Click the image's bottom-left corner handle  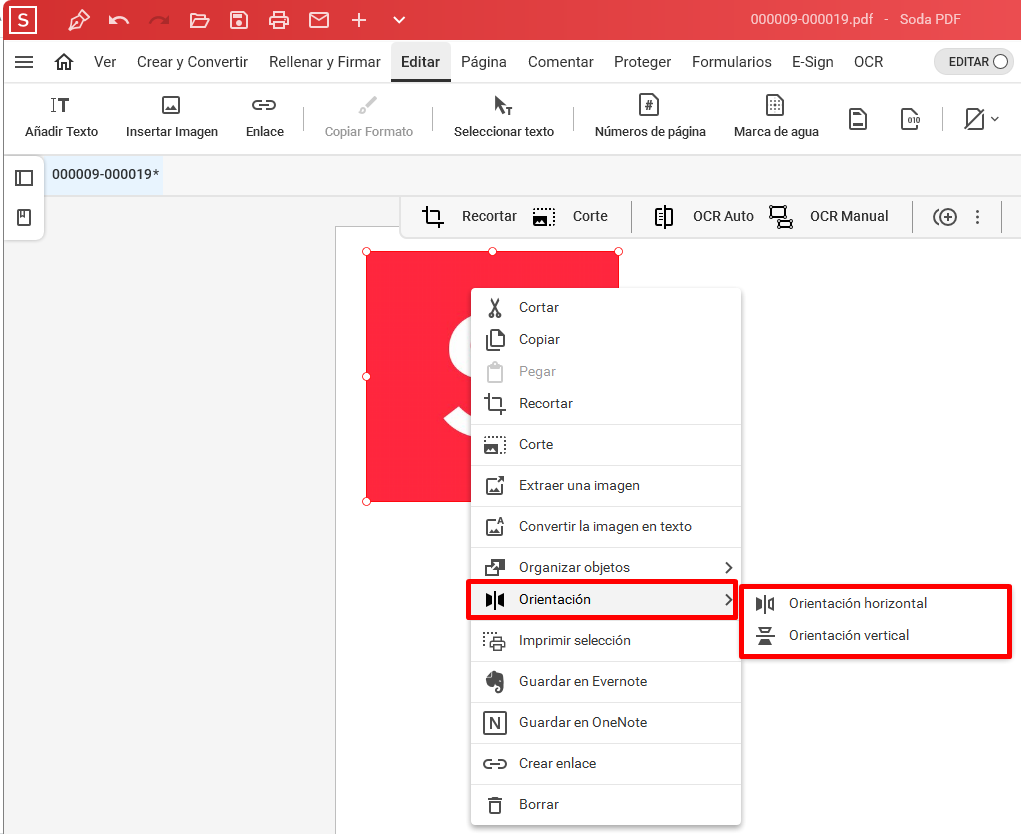coord(367,501)
